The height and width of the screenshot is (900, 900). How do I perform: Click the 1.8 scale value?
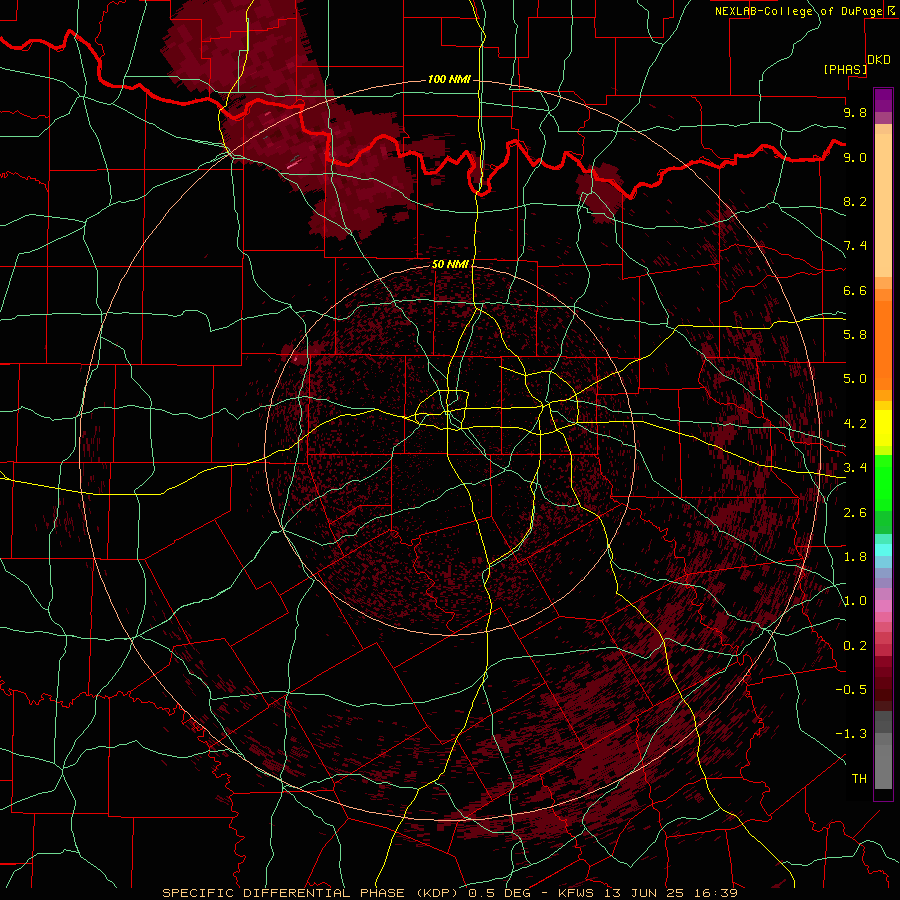pyautogui.click(x=855, y=557)
